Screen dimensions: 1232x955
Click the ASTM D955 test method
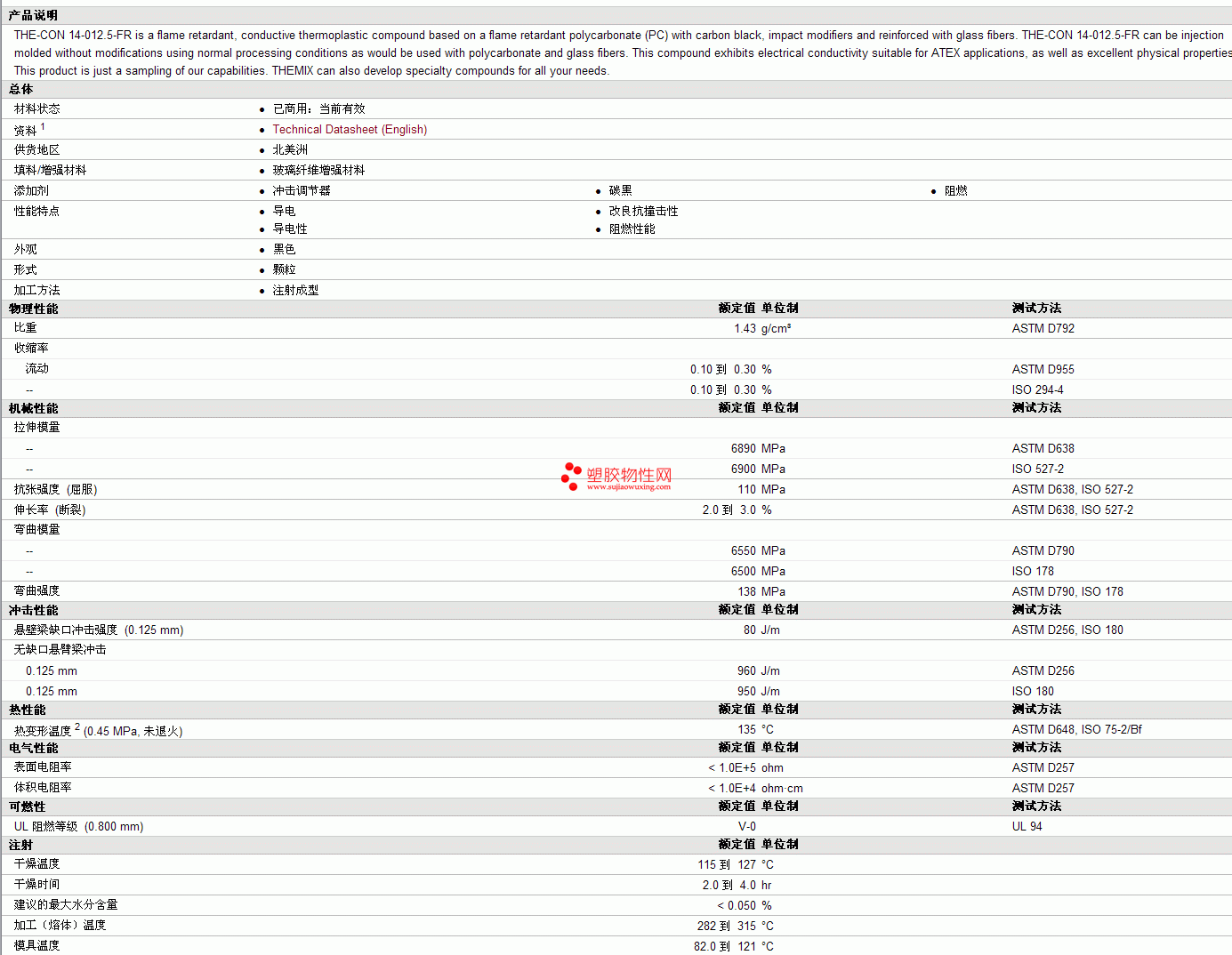[x=1043, y=370]
